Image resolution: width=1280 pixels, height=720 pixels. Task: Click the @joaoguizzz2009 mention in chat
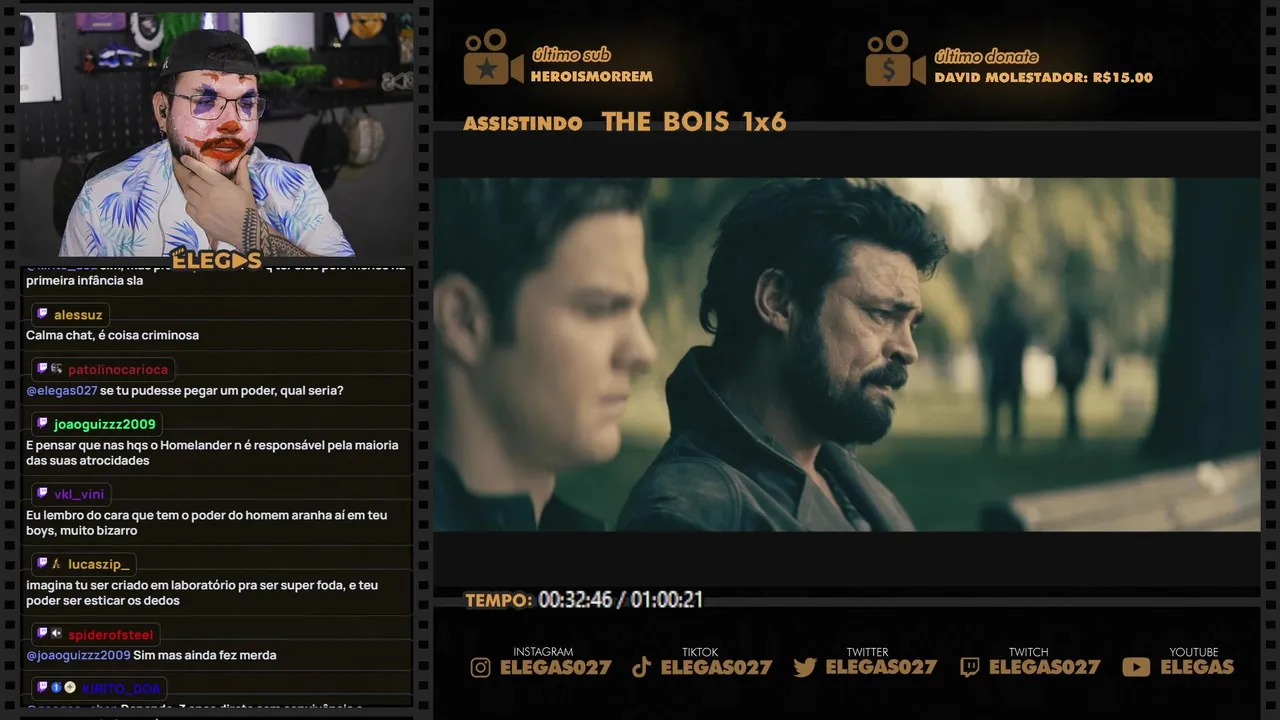78,656
